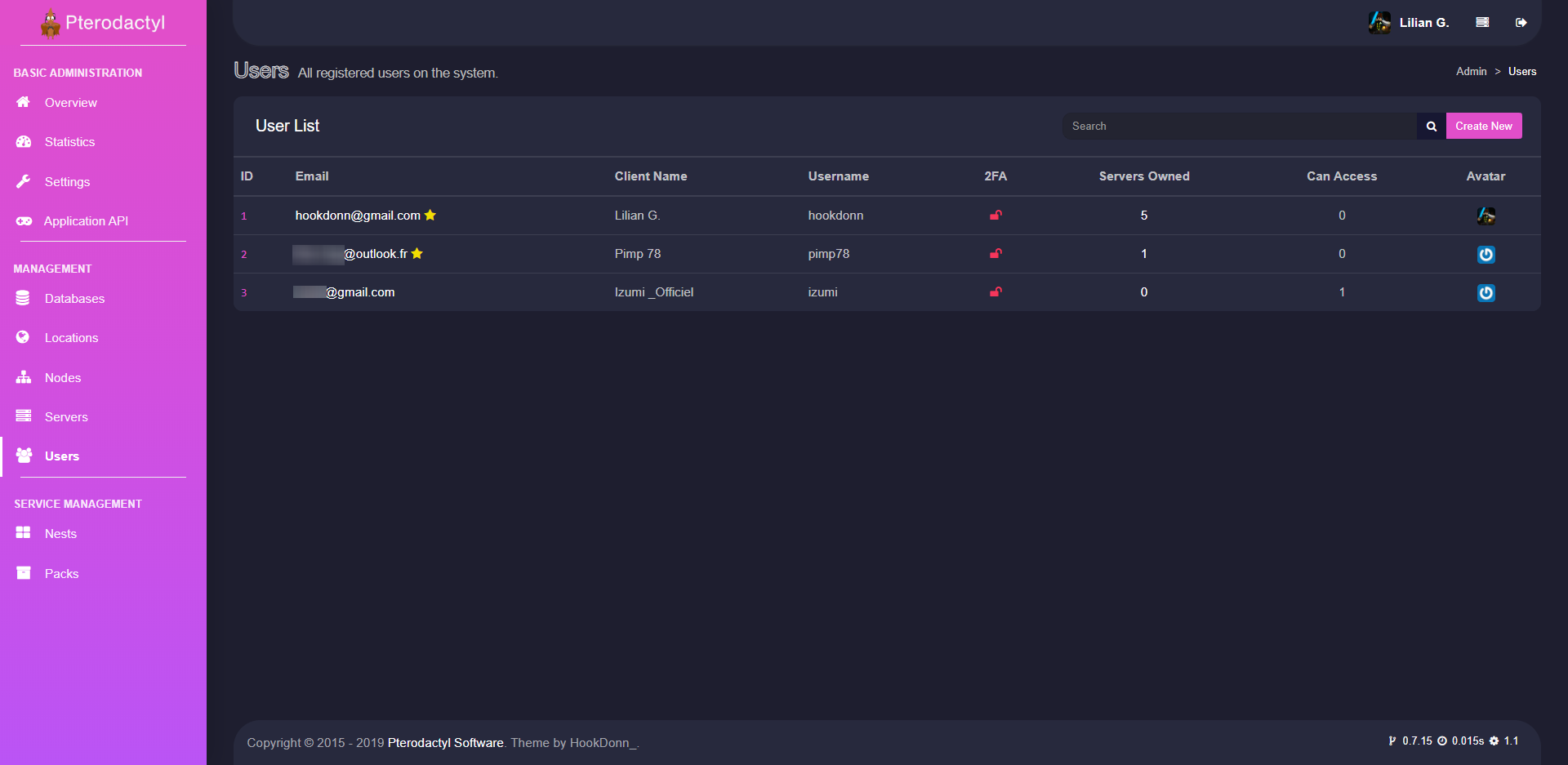Open the Overview page from sidebar
The height and width of the screenshot is (765, 1568).
70,103
